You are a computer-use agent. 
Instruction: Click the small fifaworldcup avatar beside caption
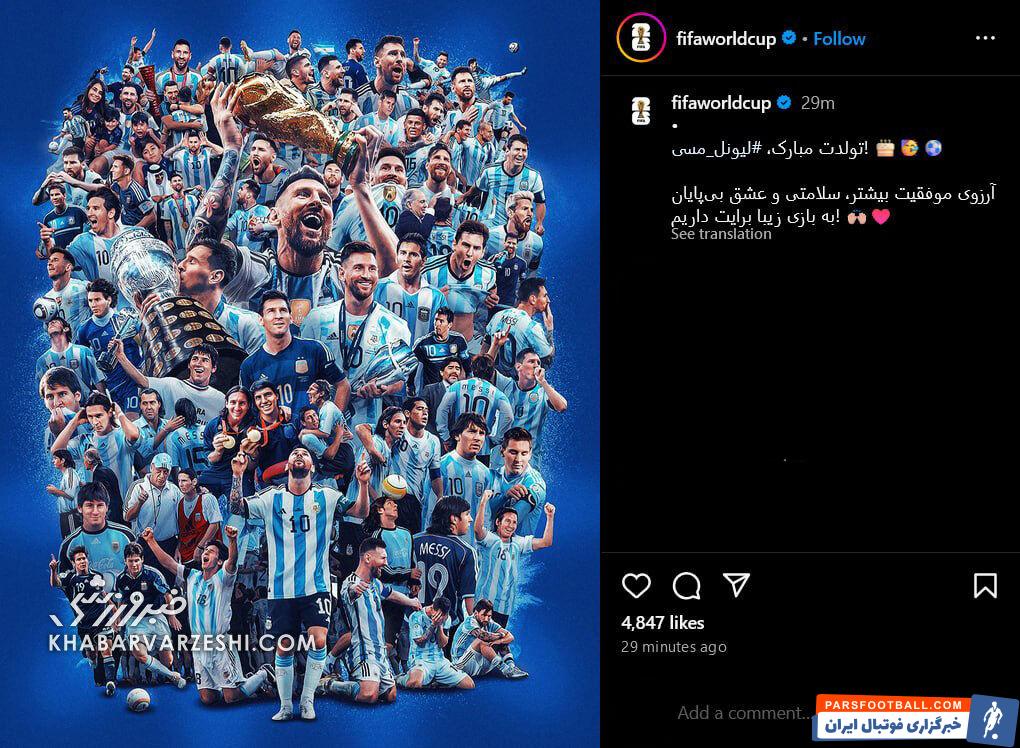pyautogui.click(x=641, y=111)
